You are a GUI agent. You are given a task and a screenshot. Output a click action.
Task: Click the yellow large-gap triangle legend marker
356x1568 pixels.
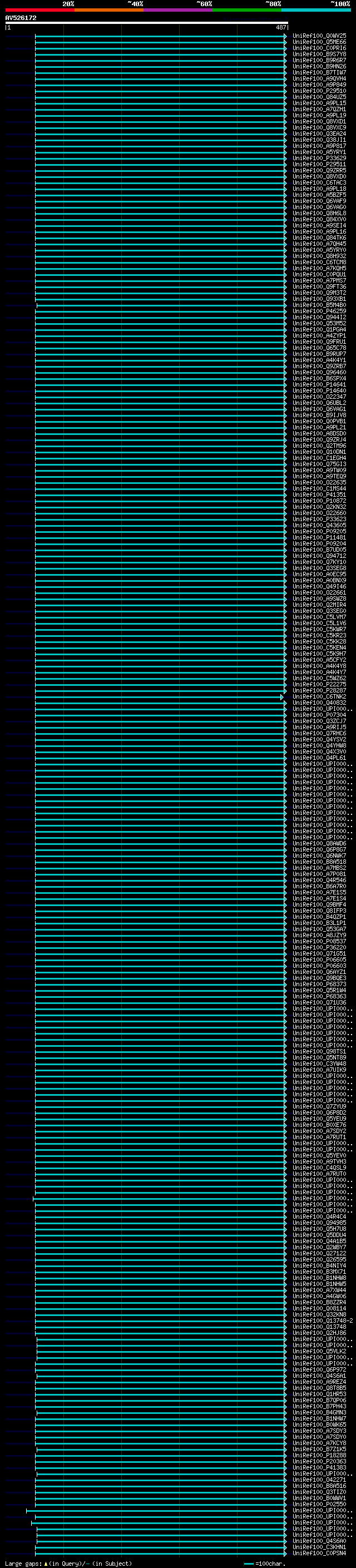tap(46, 1564)
